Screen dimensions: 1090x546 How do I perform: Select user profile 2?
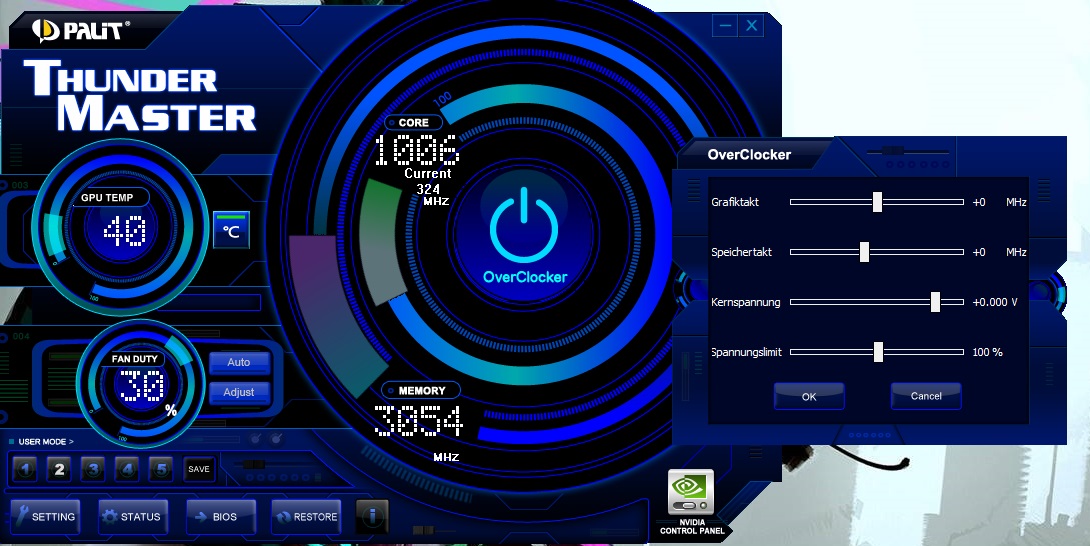coord(59,469)
